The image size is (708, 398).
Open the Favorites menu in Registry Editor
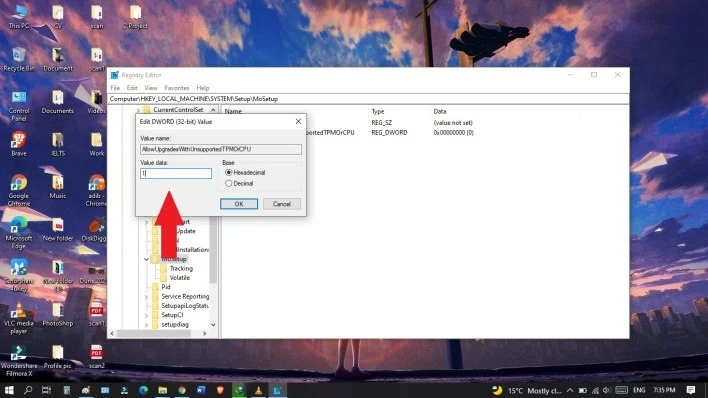[177, 88]
